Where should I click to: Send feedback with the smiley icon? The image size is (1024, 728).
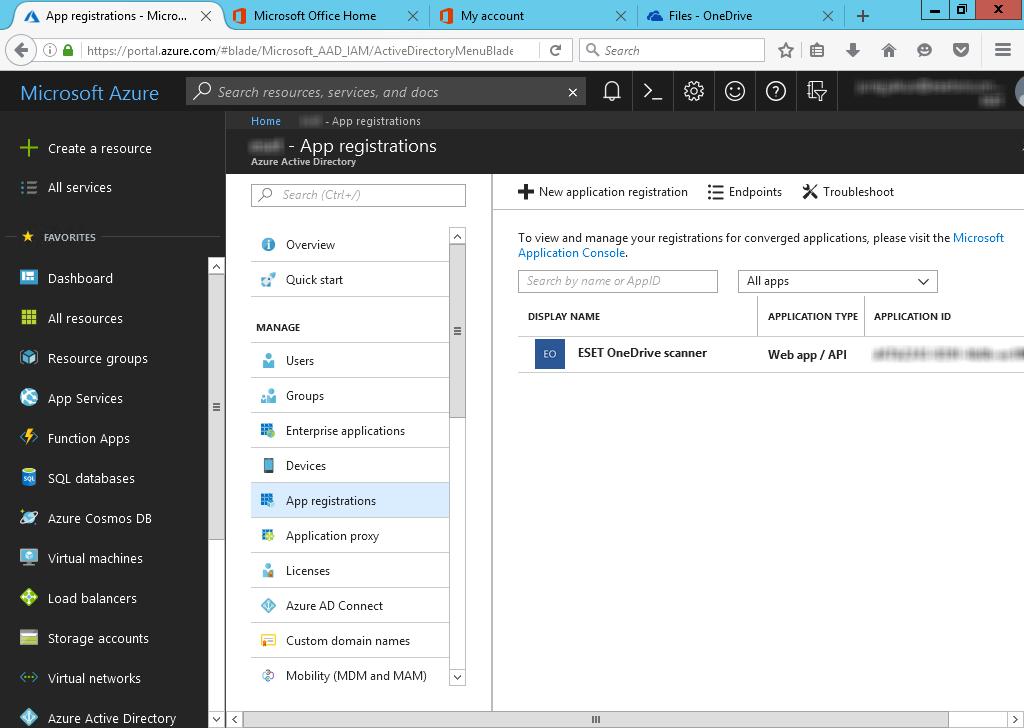735,91
